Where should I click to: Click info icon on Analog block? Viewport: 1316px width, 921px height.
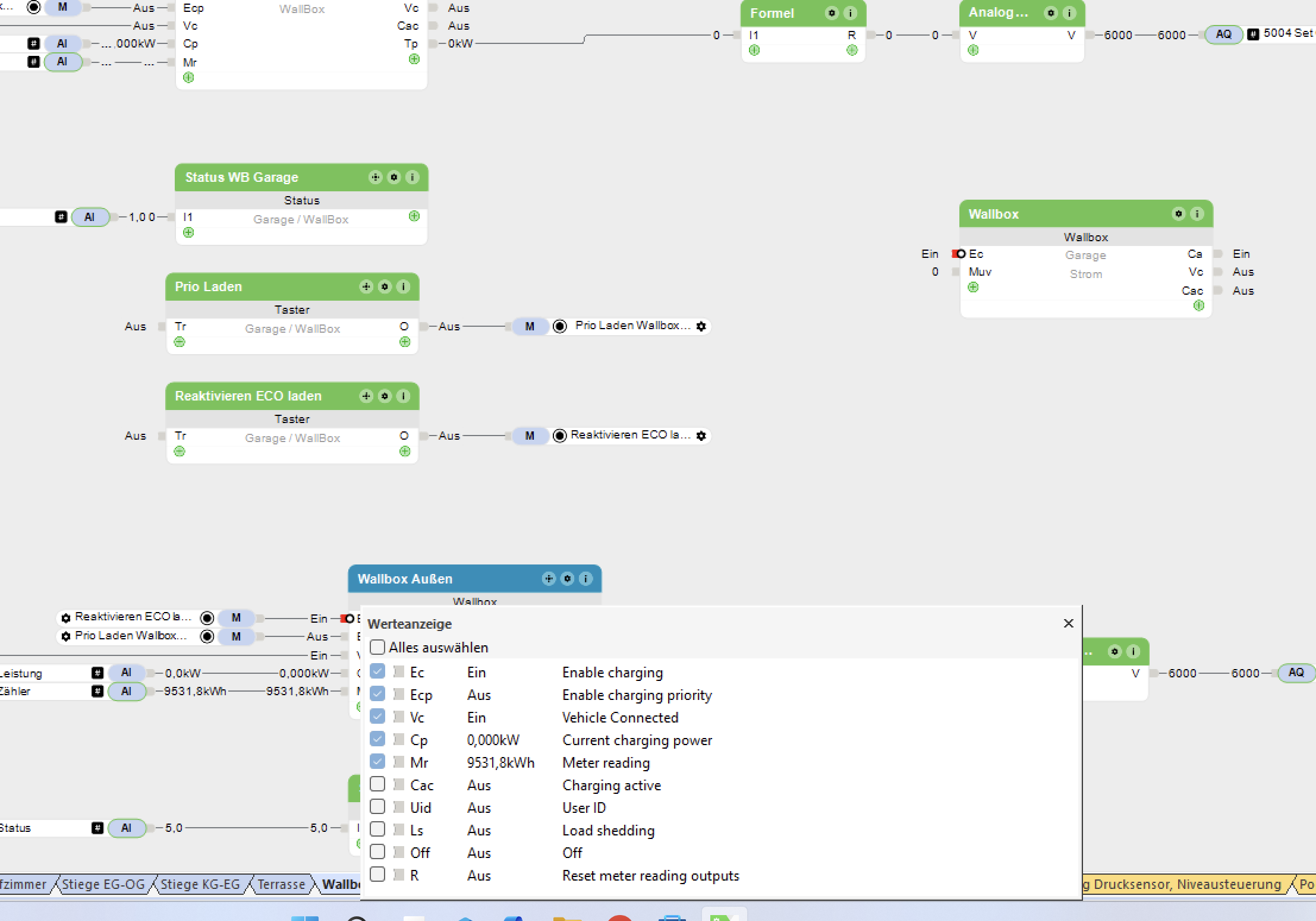pyautogui.click(x=1069, y=13)
